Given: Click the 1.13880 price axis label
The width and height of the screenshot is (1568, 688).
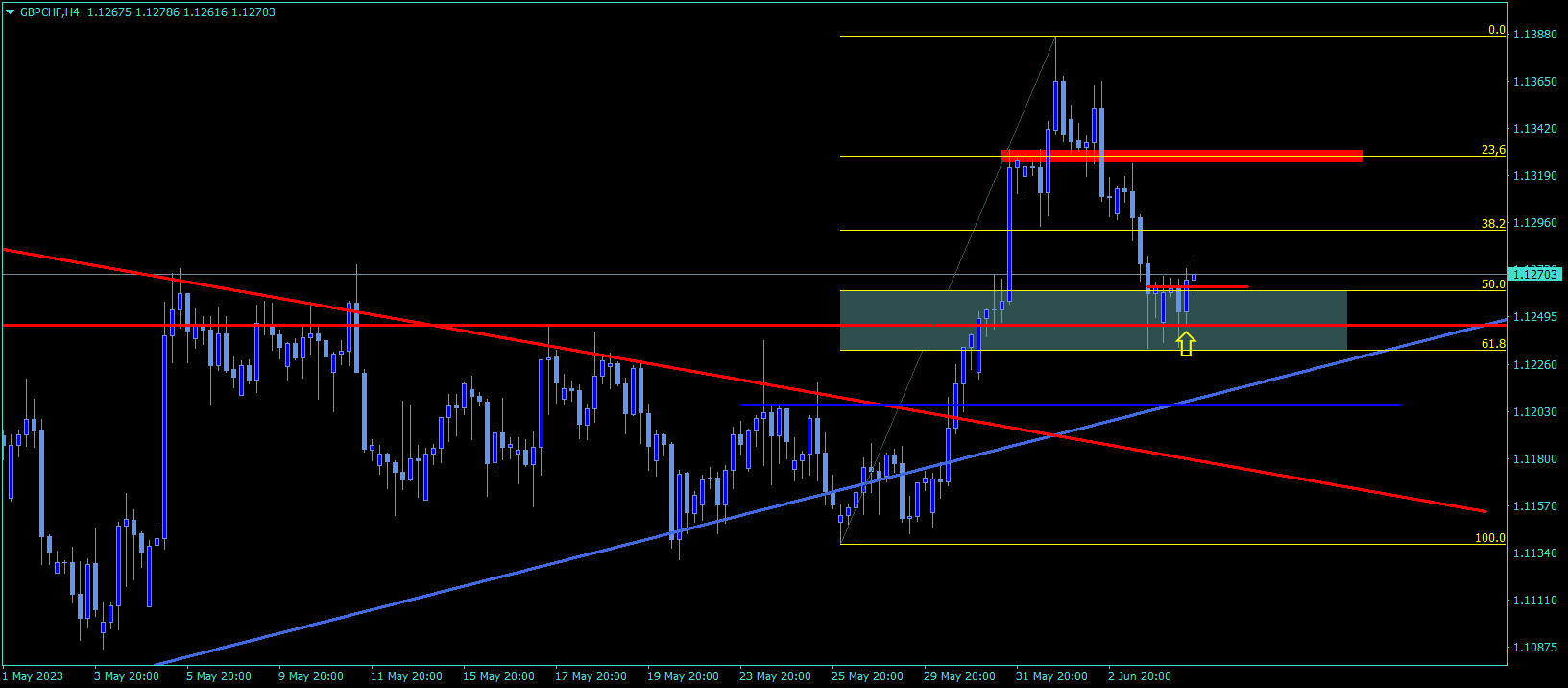Looking at the screenshot, I should (1534, 35).
